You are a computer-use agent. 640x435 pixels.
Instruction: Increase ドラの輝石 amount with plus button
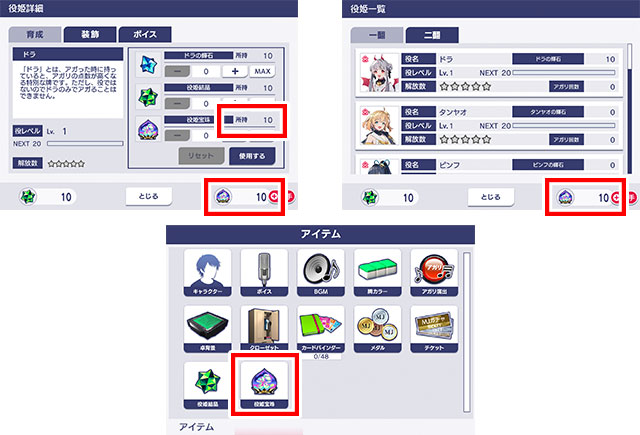(235, 71)
